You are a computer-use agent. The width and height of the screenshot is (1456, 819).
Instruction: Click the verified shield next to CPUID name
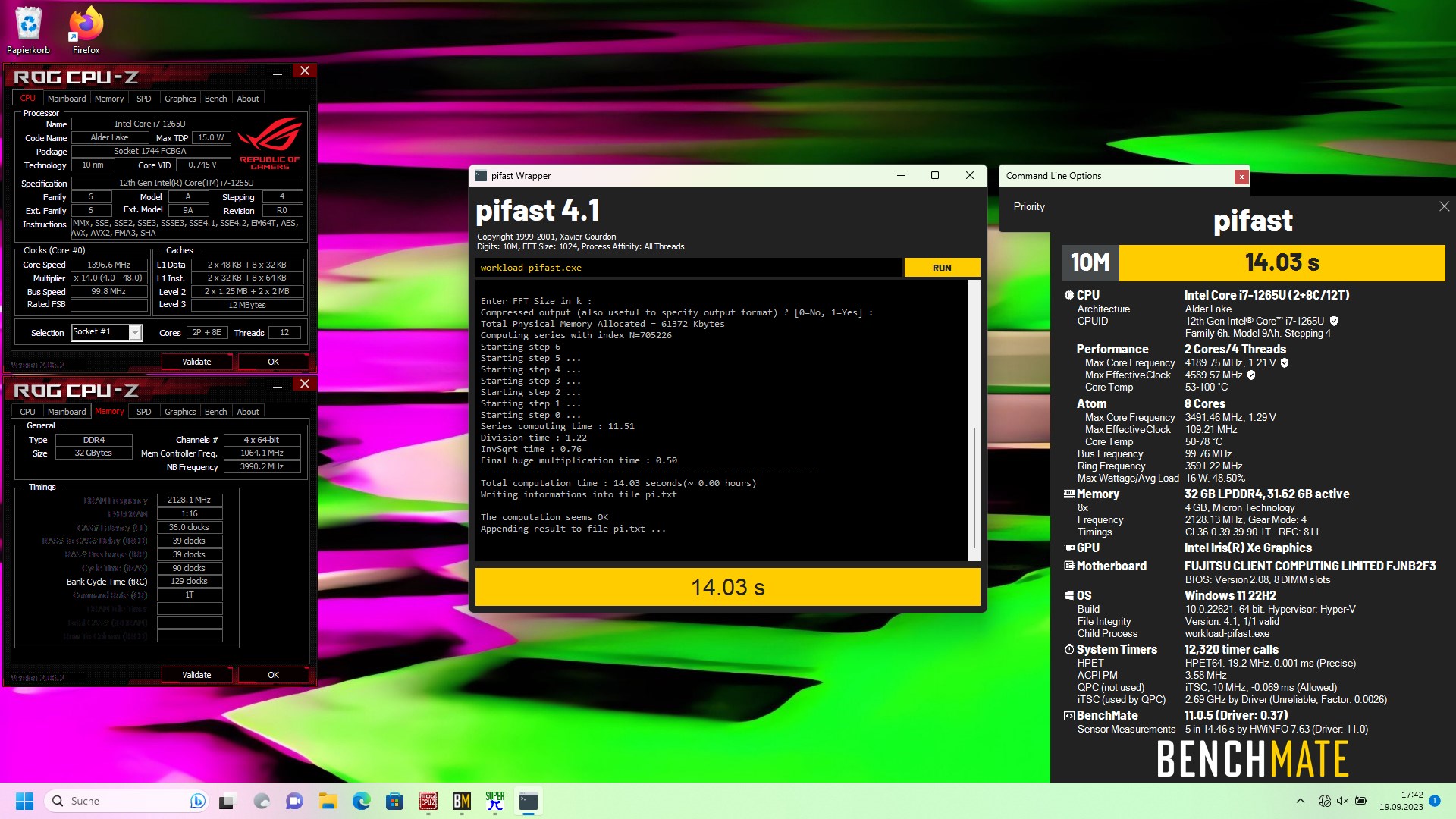click(x=1334, y=321)
